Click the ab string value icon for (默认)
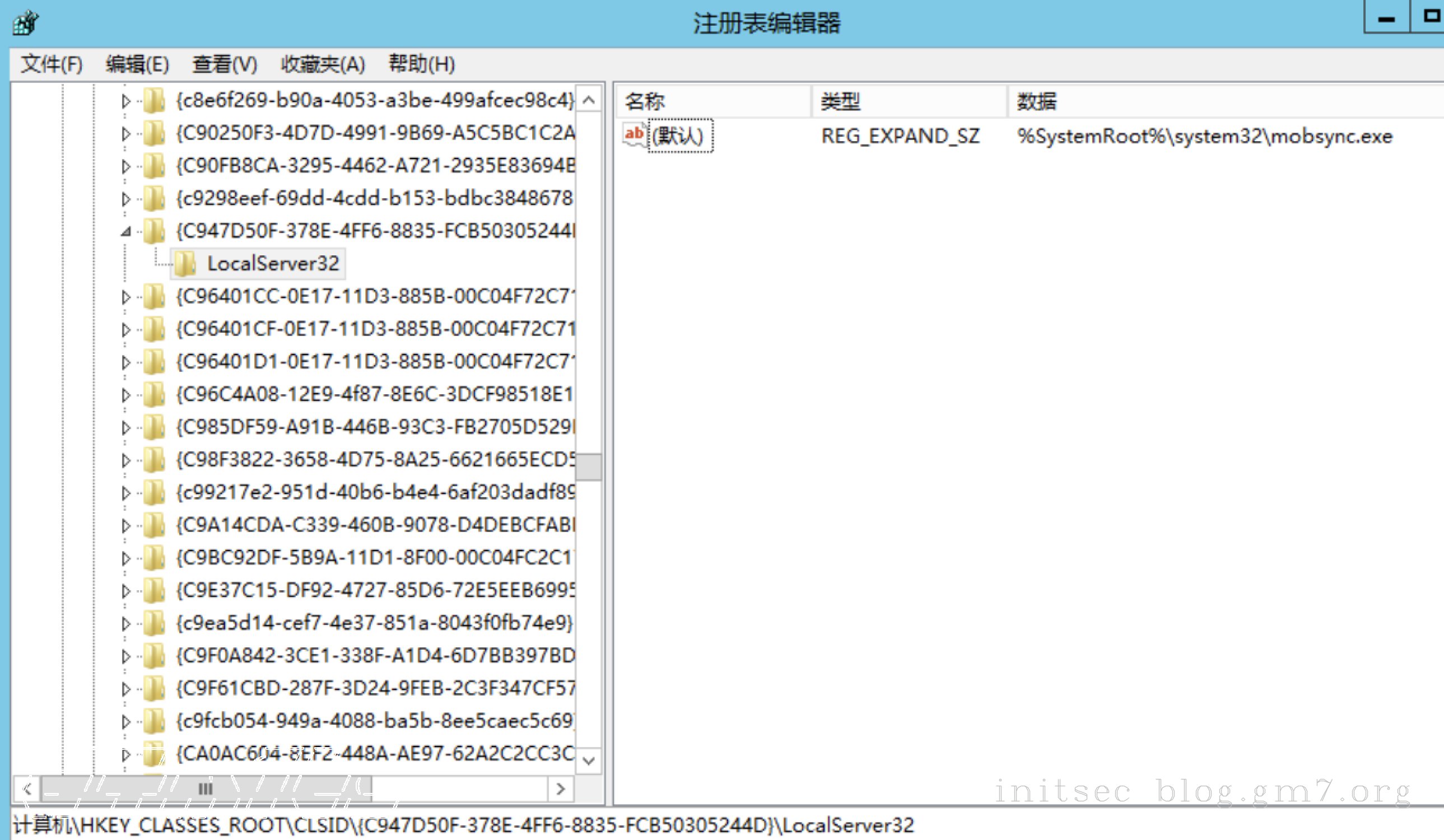Viewport: 1444px width, 840px height. [634, 135]
